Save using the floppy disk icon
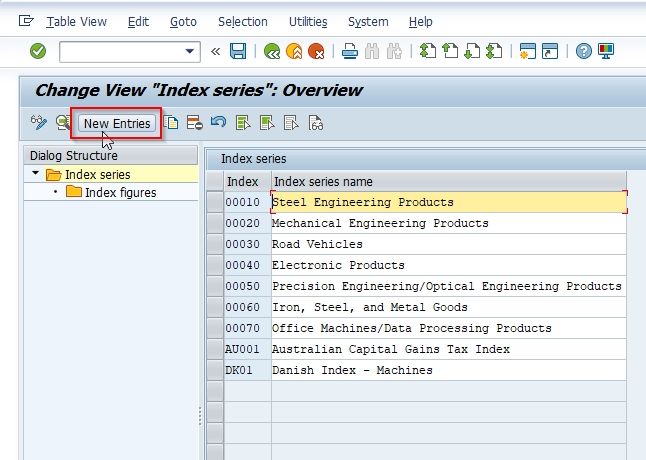 click(238, 51)
